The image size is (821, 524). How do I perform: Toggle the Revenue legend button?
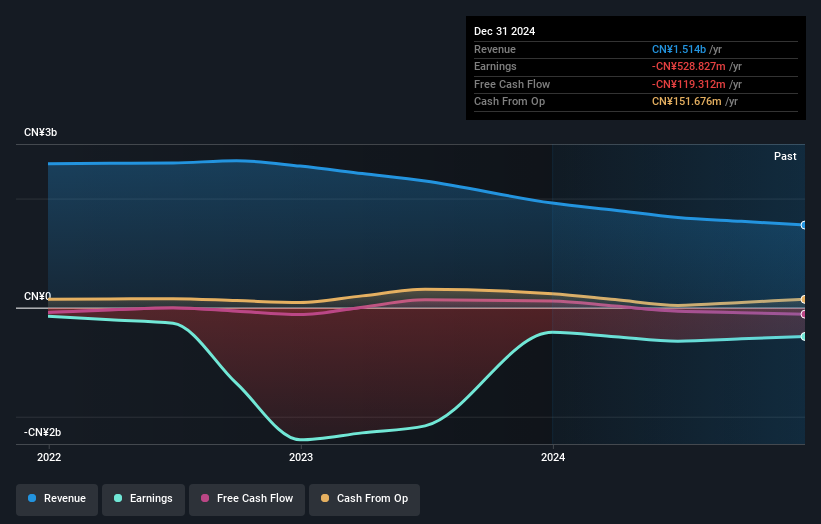pyautogui.click(x=57, y=499)
